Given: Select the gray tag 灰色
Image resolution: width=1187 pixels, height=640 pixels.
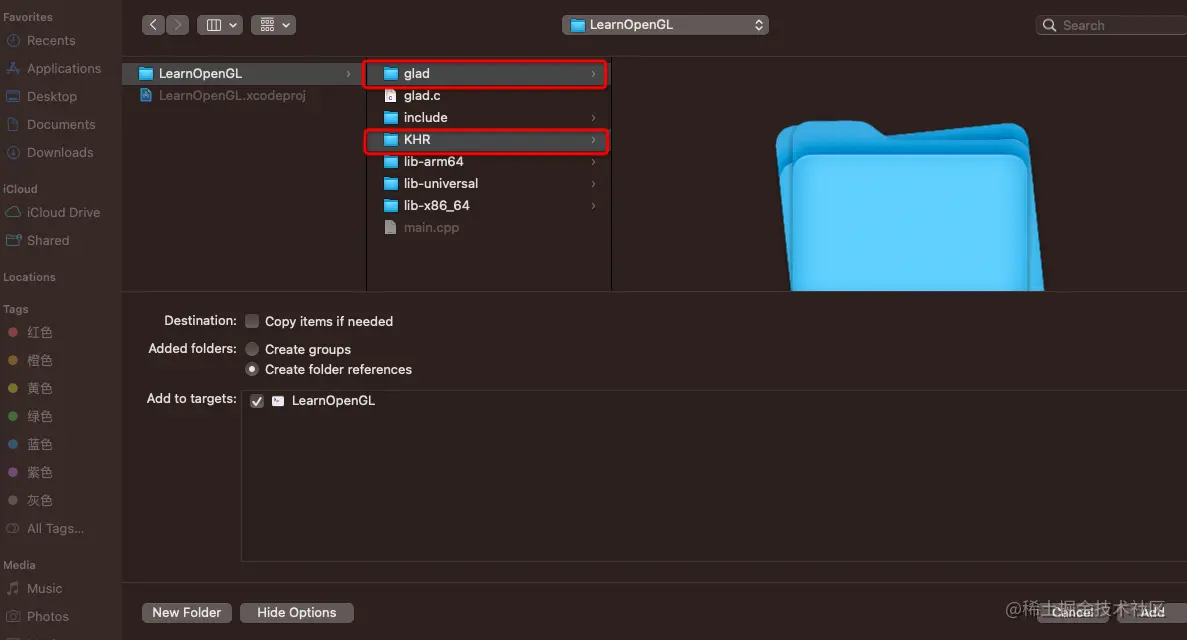Looking at the screenshot, I should pos(39,500).
